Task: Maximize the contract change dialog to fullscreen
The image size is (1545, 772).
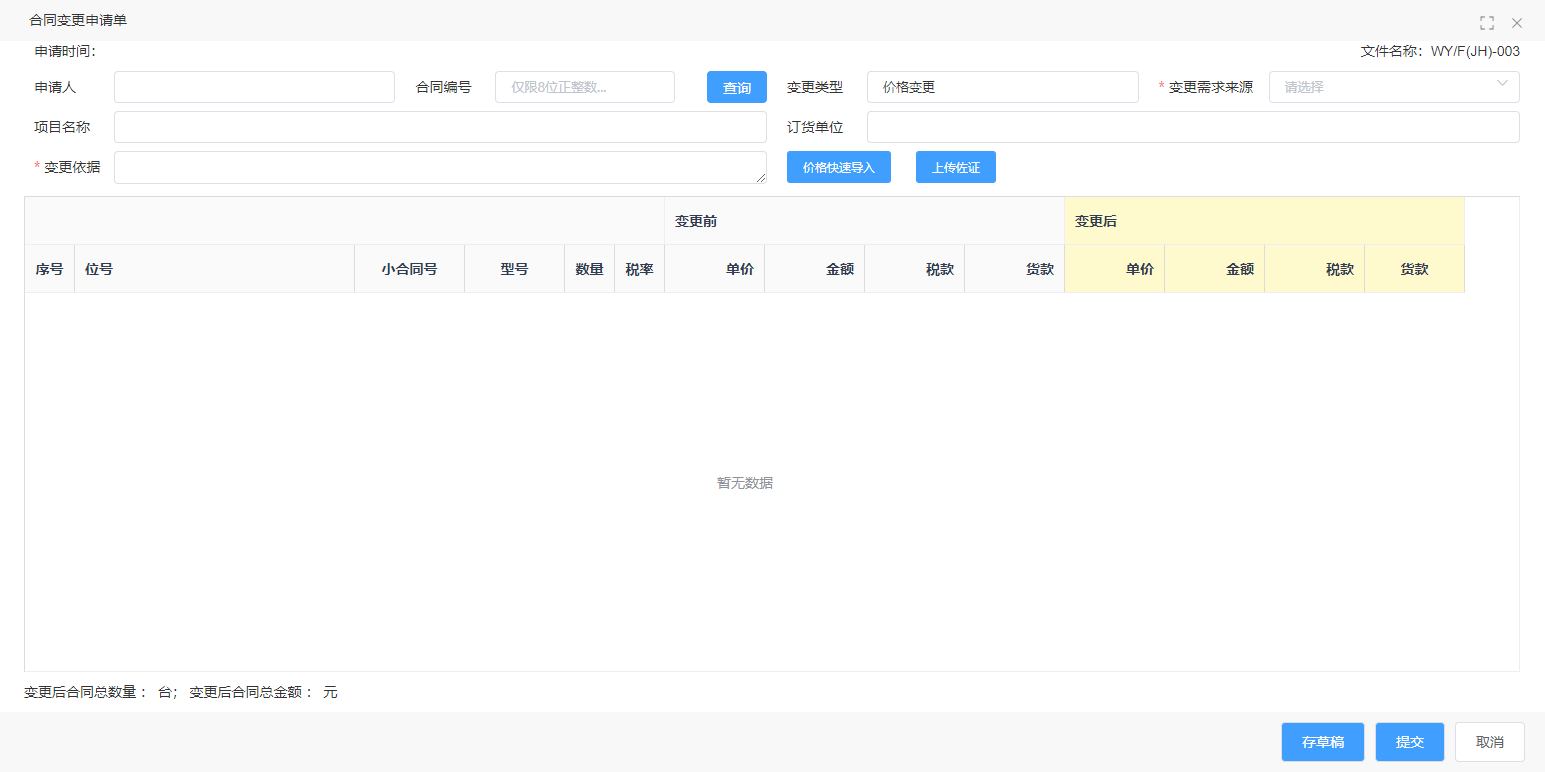Action: 1487,23
